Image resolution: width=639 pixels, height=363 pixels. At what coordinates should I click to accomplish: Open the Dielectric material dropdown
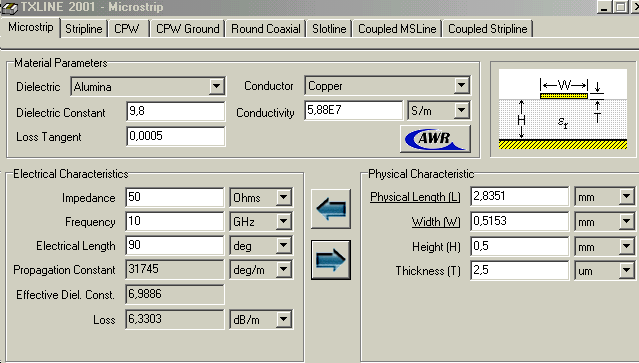pos(216,86)
